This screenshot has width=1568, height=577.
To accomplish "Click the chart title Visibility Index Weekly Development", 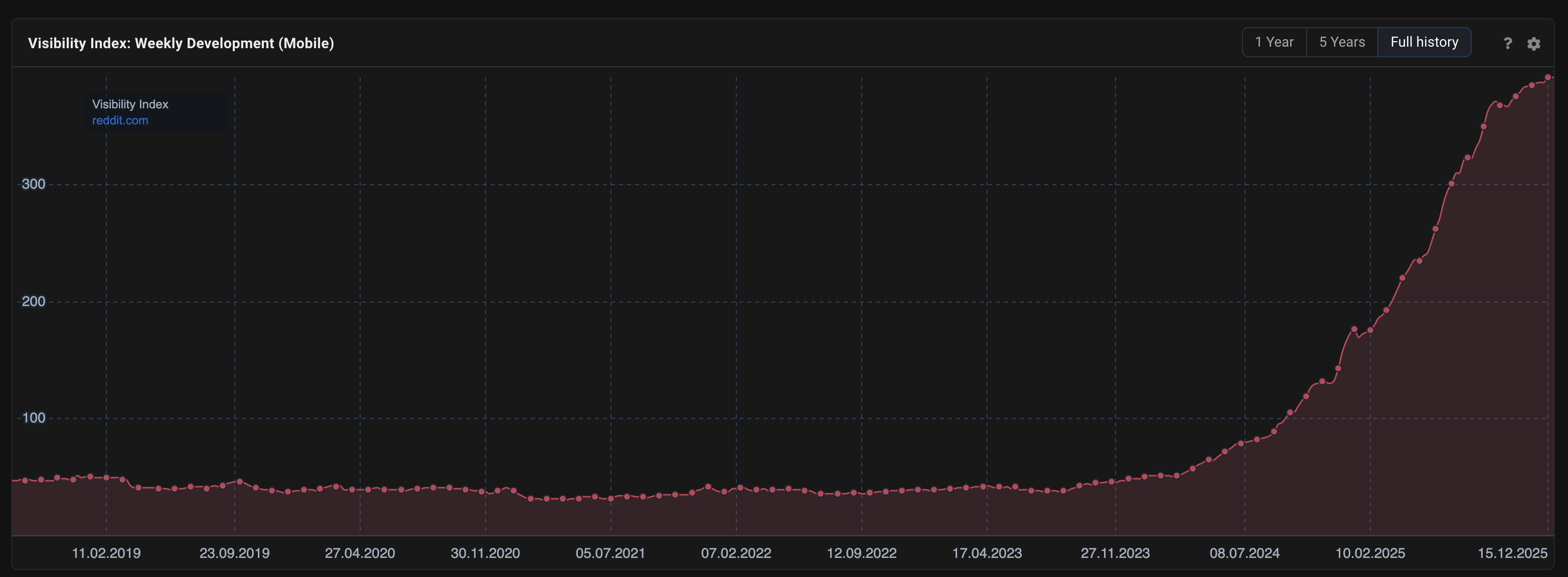I will click(181, 43).
